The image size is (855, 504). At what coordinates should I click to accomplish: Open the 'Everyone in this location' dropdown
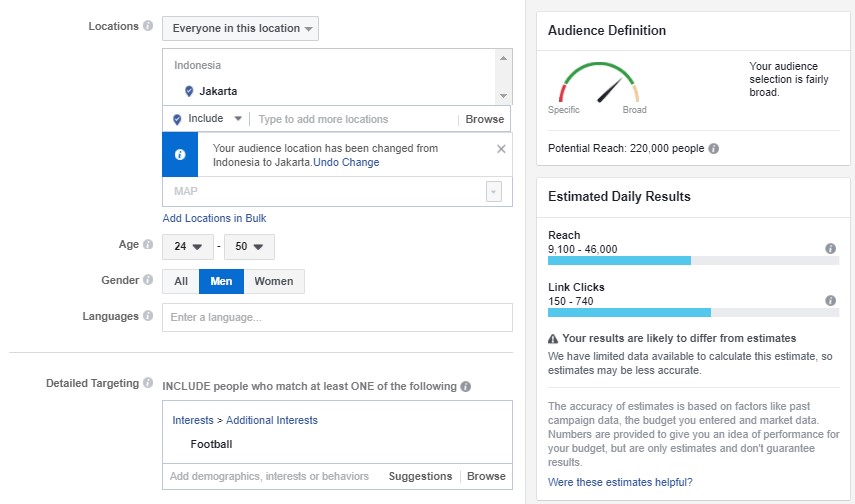(x=240, y=28)
